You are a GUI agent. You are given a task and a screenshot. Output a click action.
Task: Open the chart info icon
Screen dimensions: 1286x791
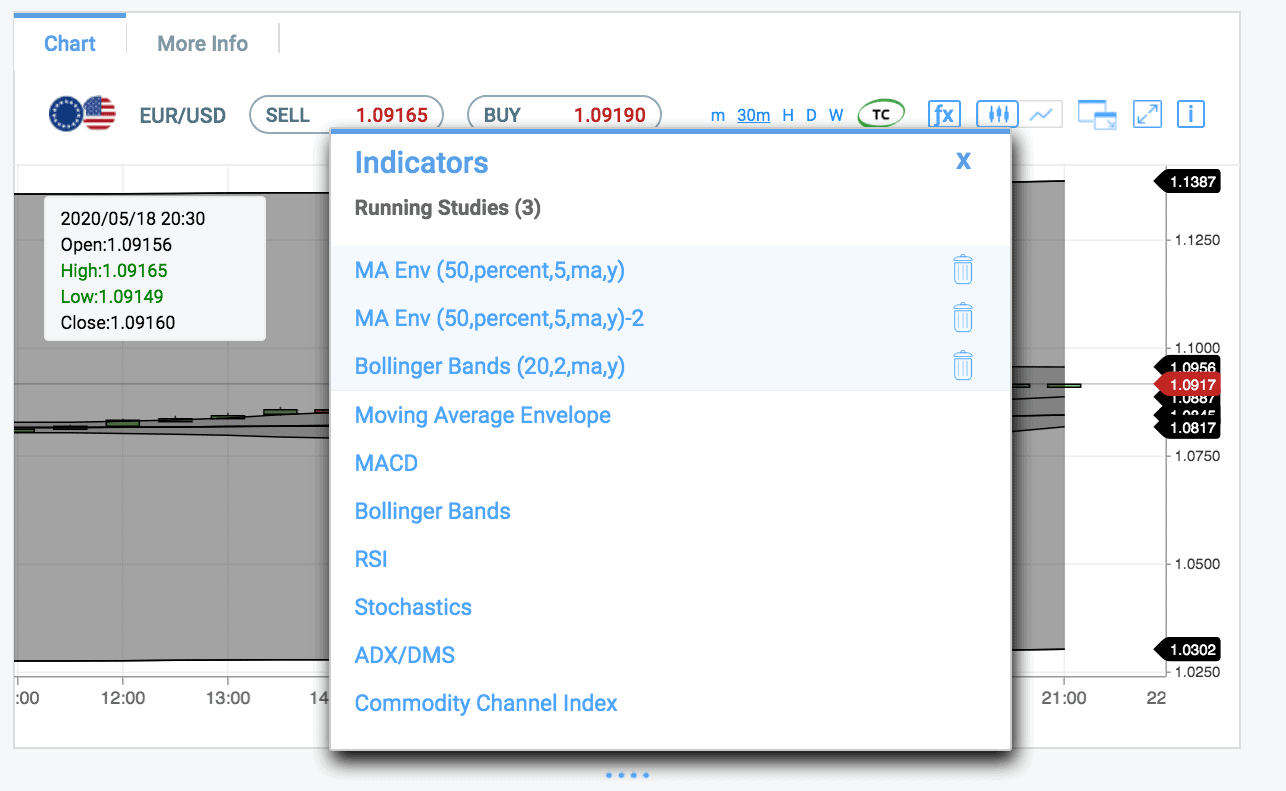pos(1190,114)
